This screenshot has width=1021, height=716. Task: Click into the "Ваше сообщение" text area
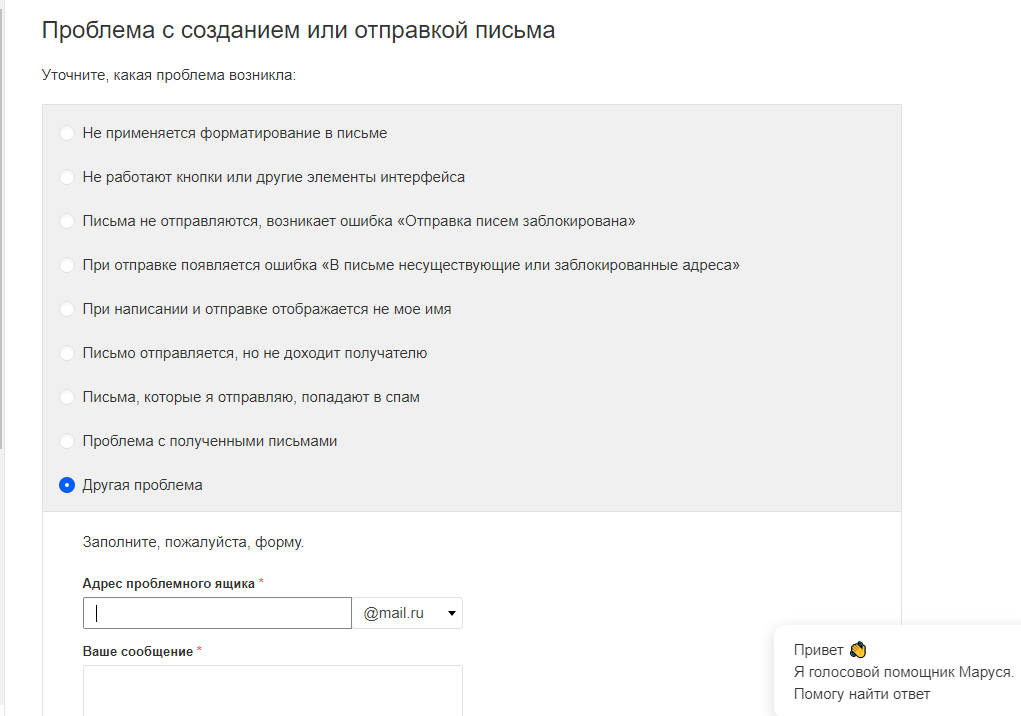272,690
